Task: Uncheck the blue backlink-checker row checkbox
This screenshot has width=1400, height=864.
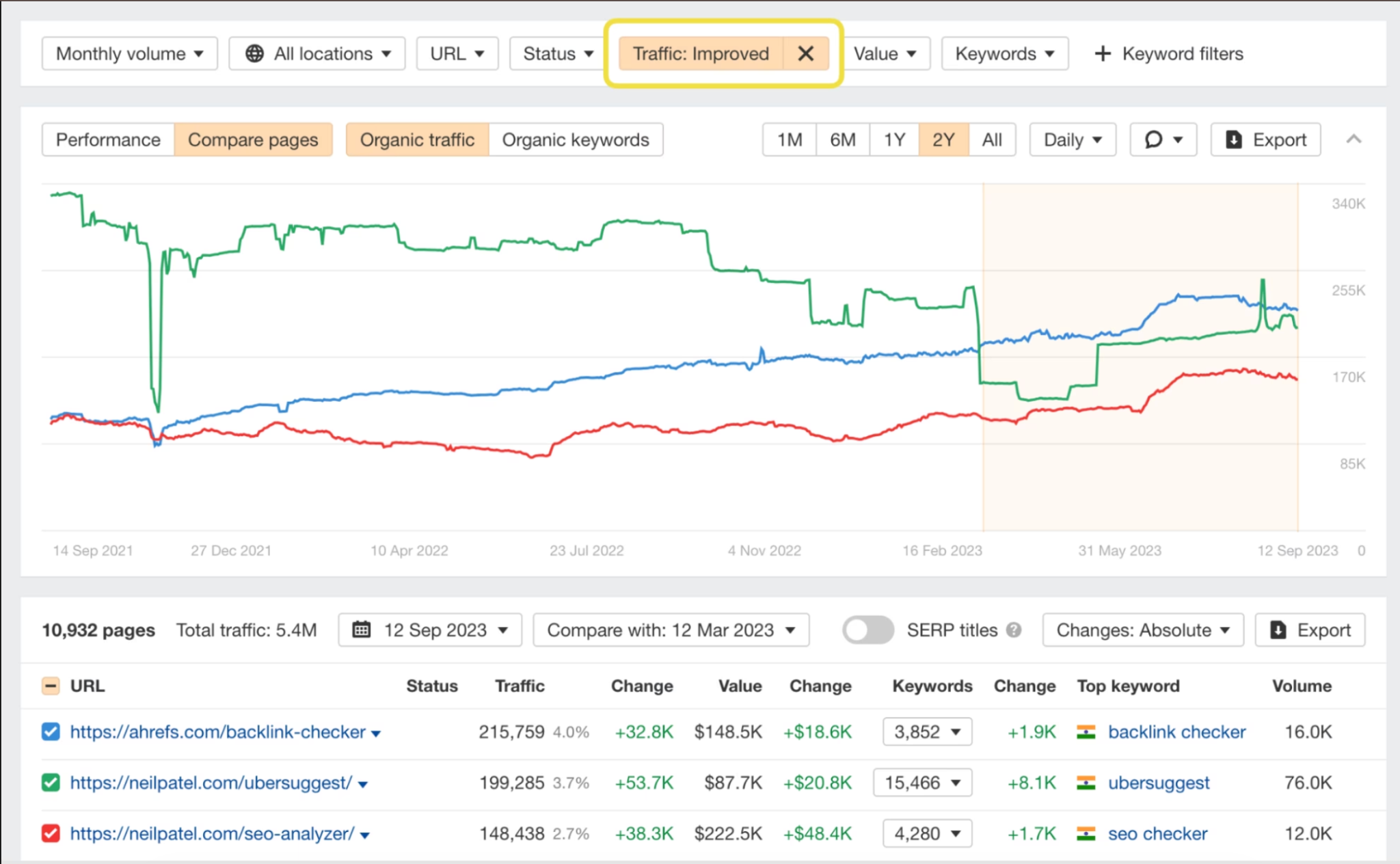Action: coord(51,731)
